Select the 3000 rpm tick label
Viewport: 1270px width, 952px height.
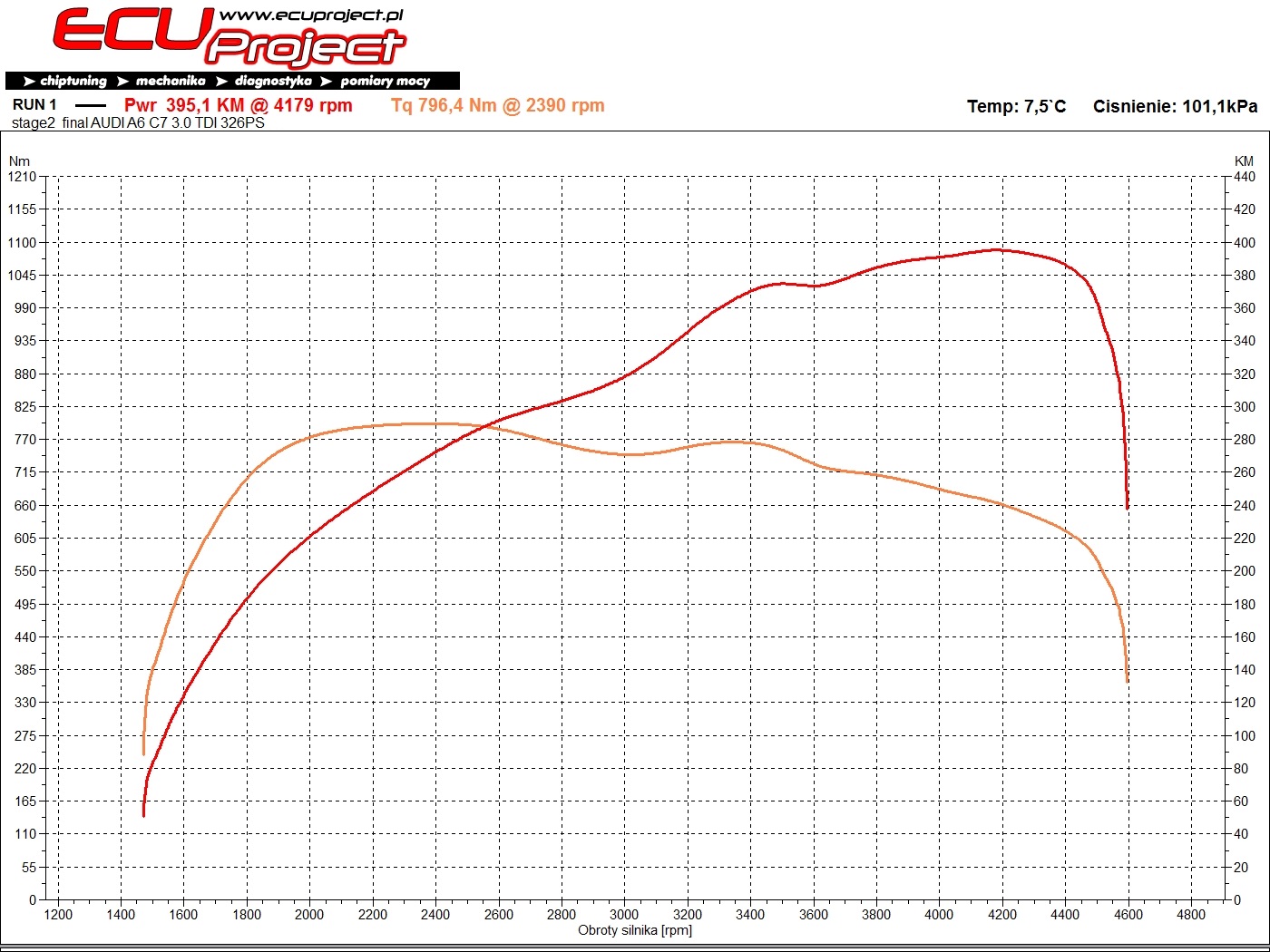click(x=624, y=915)
